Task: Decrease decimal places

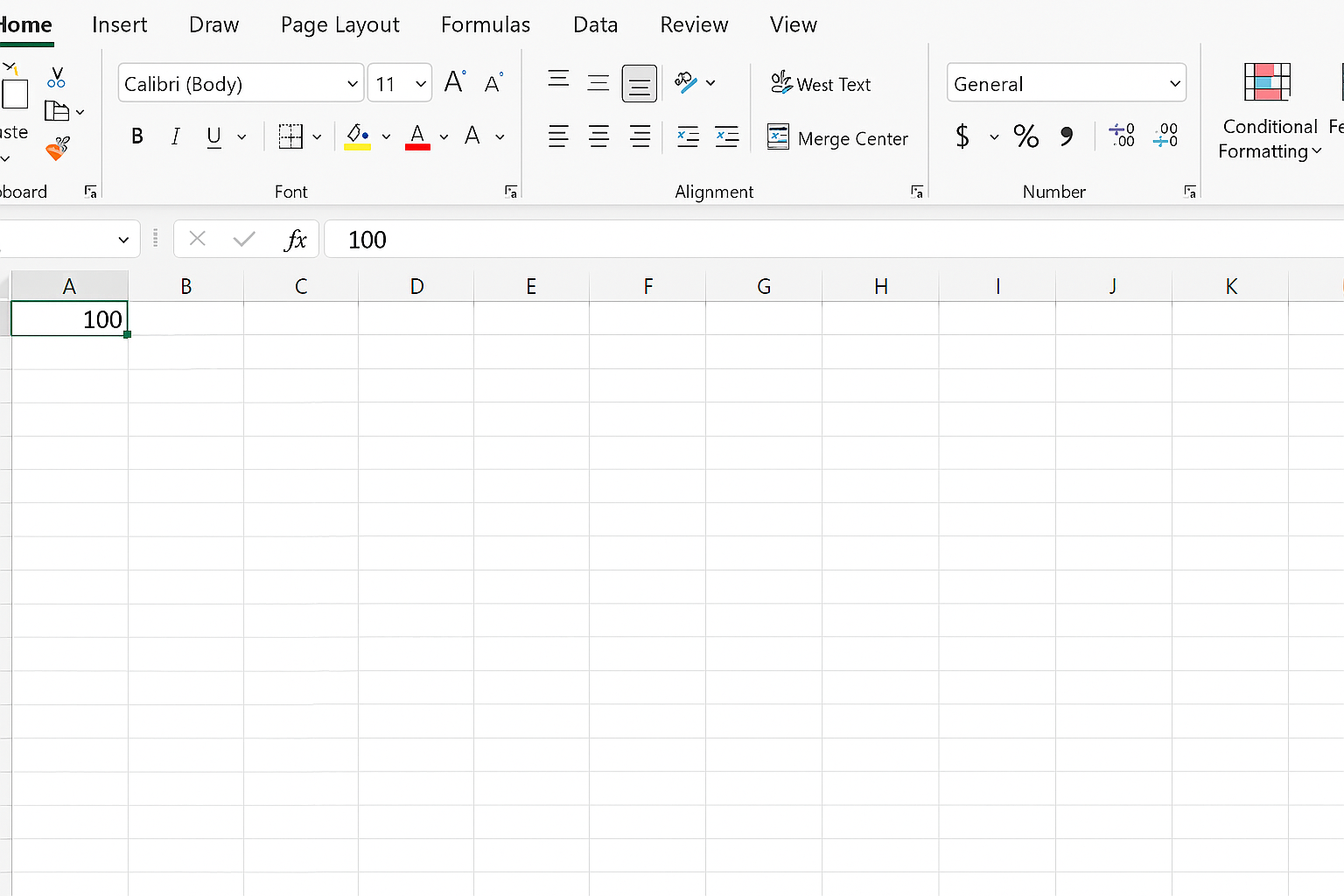Action: 1165,136
